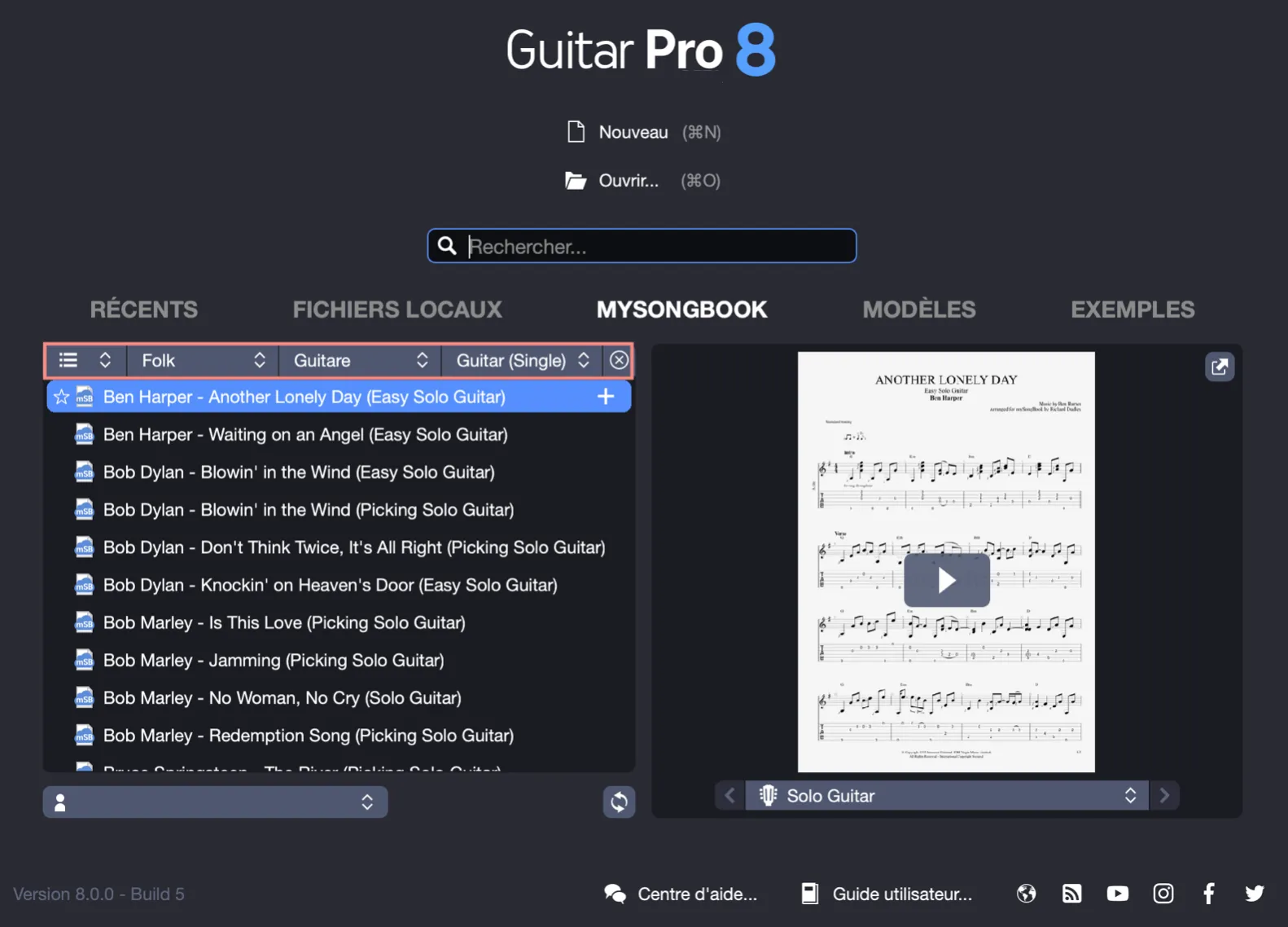Select Ben Harper - Waiting on an Angel
The image size is (1288, 927).
click(305, 434)
